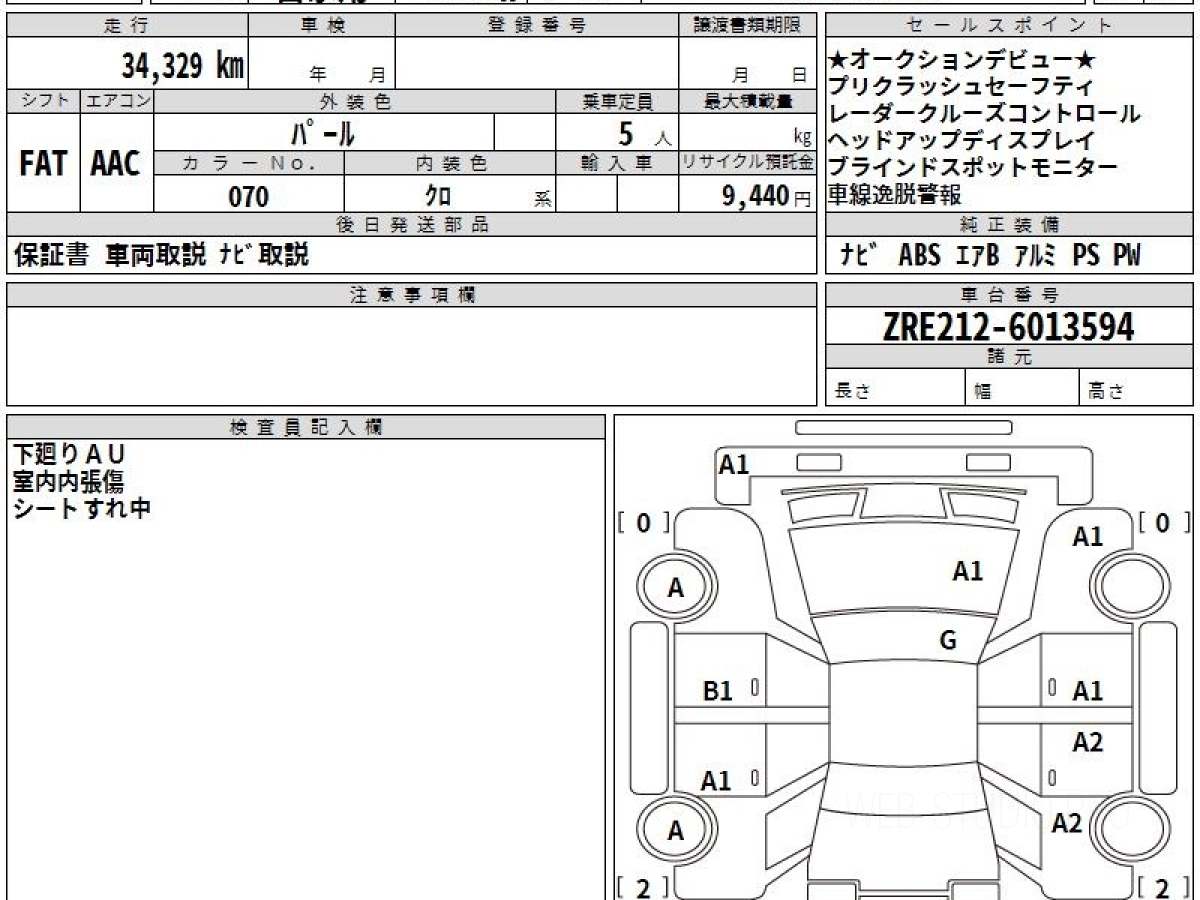
Task: Click the A2 mark below the right-side A1 door mark
Action: [1088, 743]
